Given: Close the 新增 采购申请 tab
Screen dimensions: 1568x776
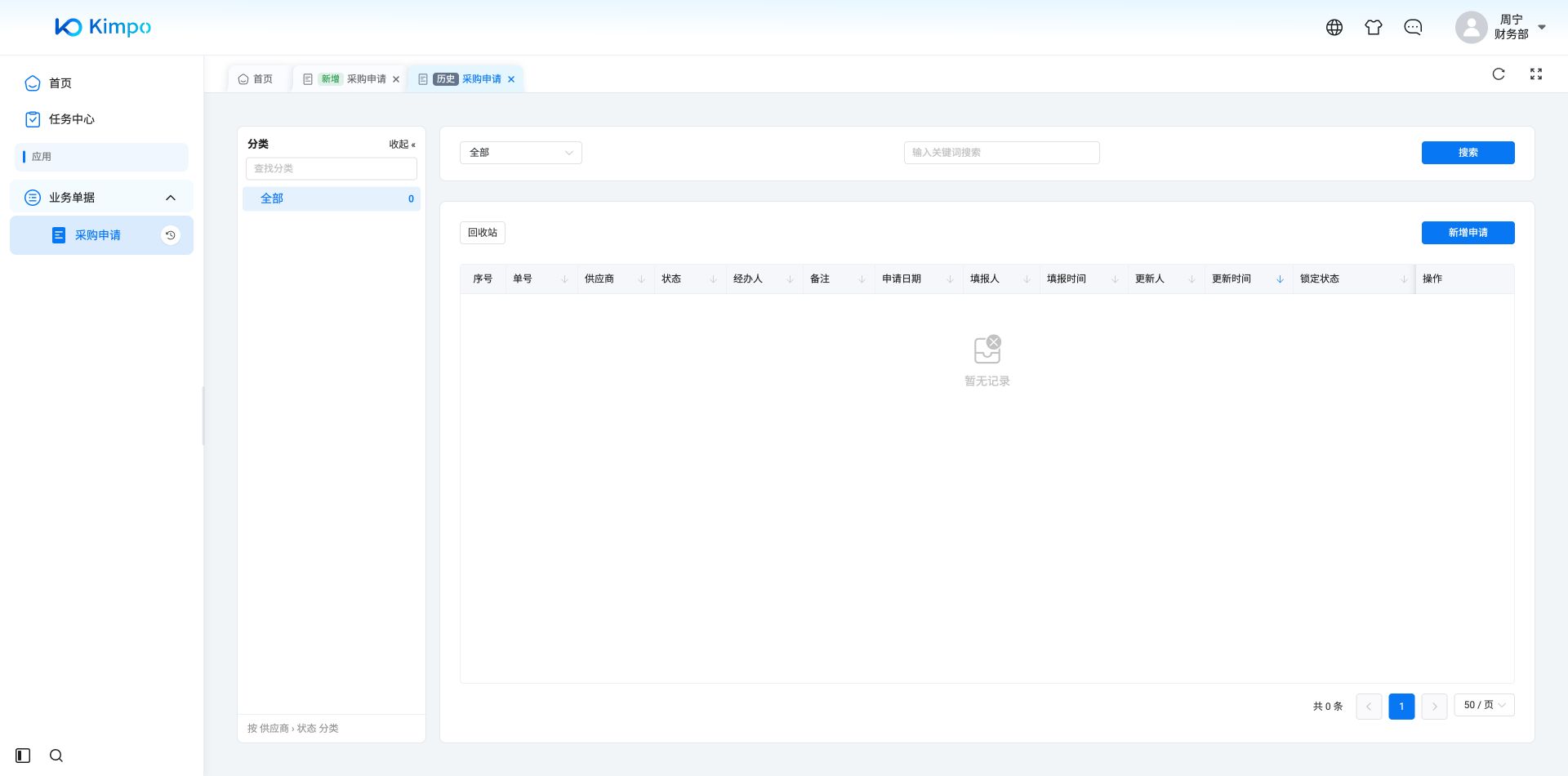Looking at the screenshot, I should [396, 79].
